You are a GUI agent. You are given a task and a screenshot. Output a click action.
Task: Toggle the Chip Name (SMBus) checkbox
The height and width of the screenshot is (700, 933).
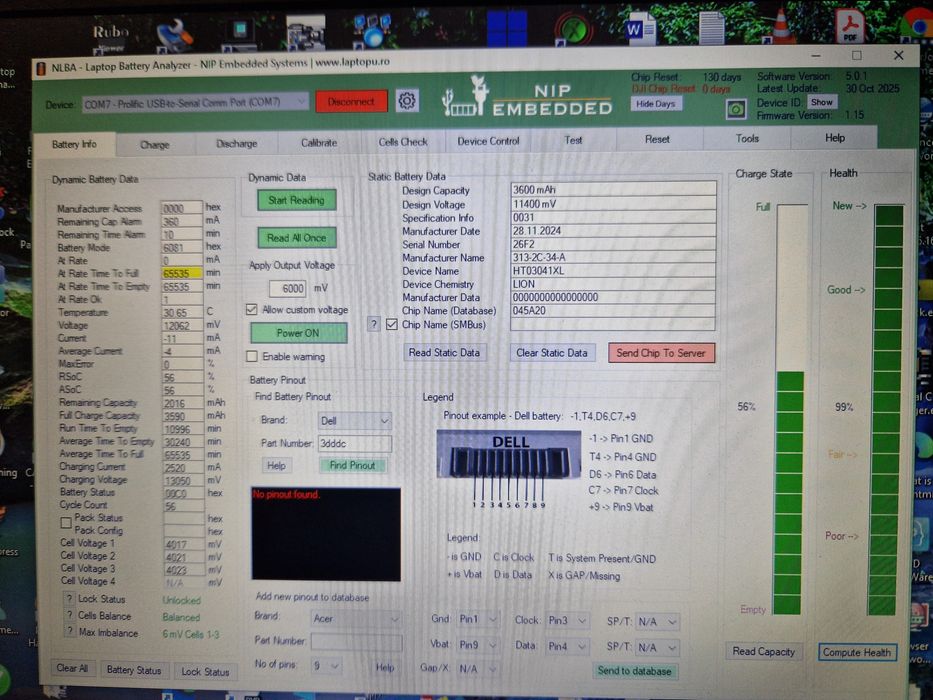[392, 324]
